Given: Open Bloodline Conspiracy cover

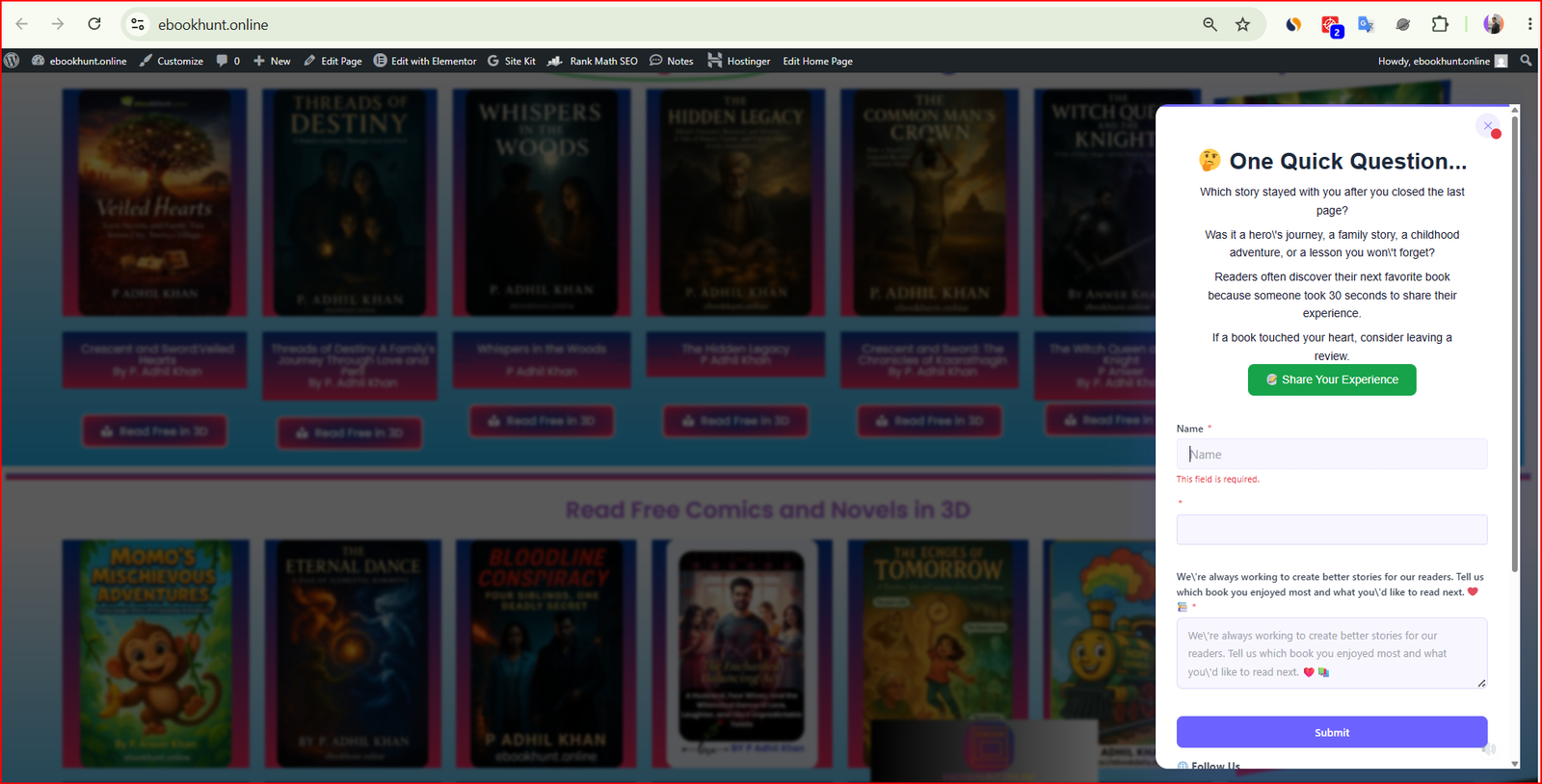Looking at the screenshot, I should click(x=546, y=653).
